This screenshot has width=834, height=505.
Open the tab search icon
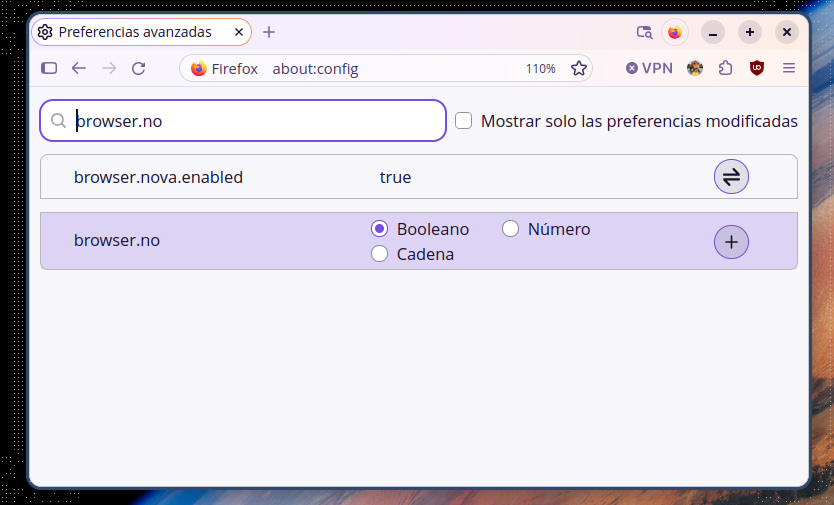[x=644, y=32]
